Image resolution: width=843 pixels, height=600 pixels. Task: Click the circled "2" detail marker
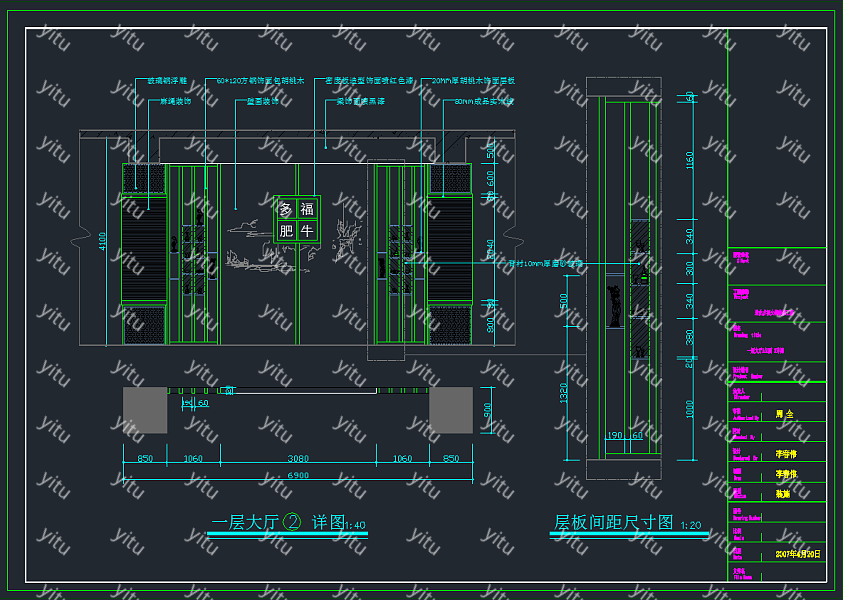tap(292, 522)
